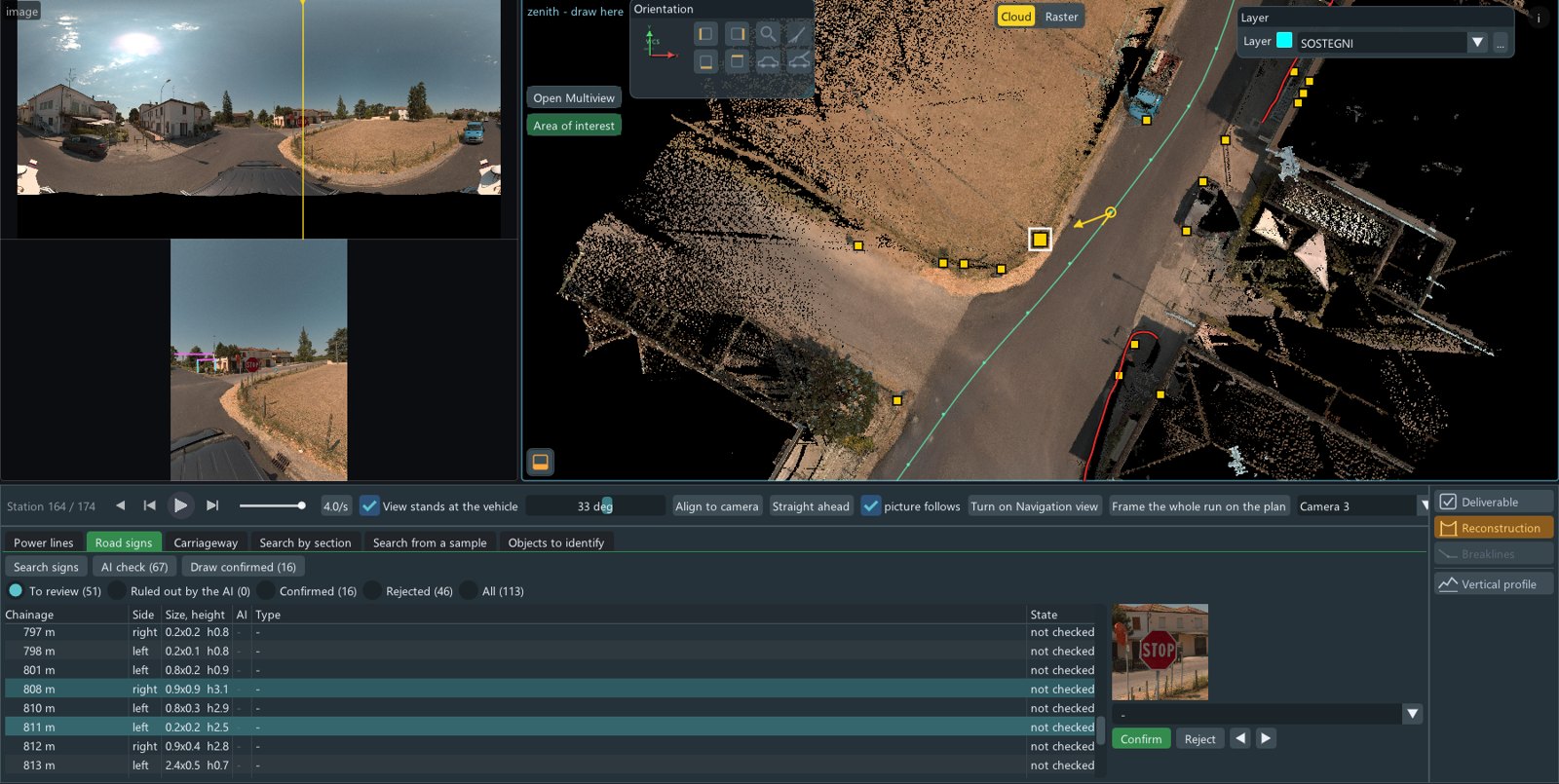Open the info icon at top right
Screen dimensions: 1559x784
coord(1539,18)
